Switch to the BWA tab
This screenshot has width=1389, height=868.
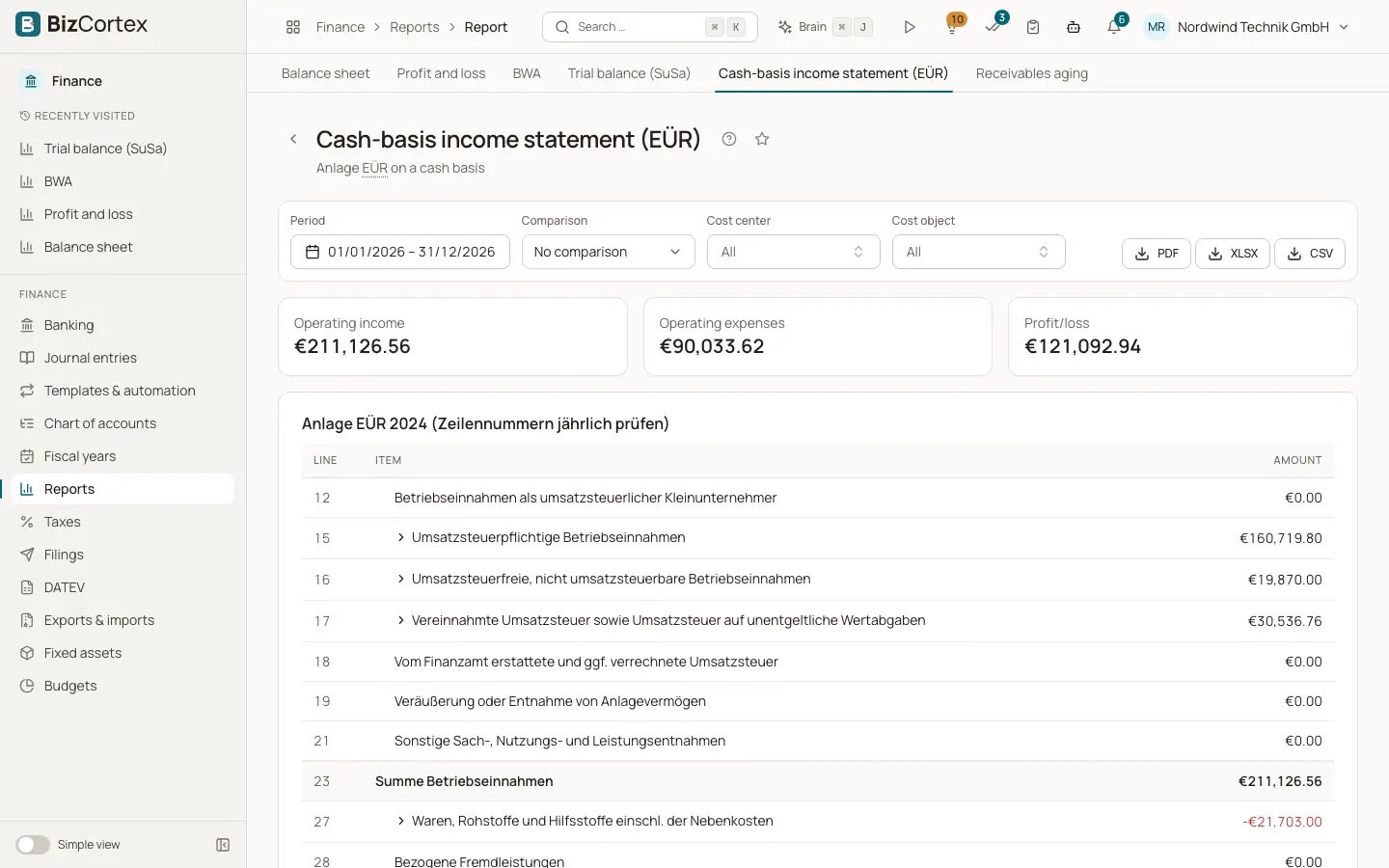tap(527, 73)
